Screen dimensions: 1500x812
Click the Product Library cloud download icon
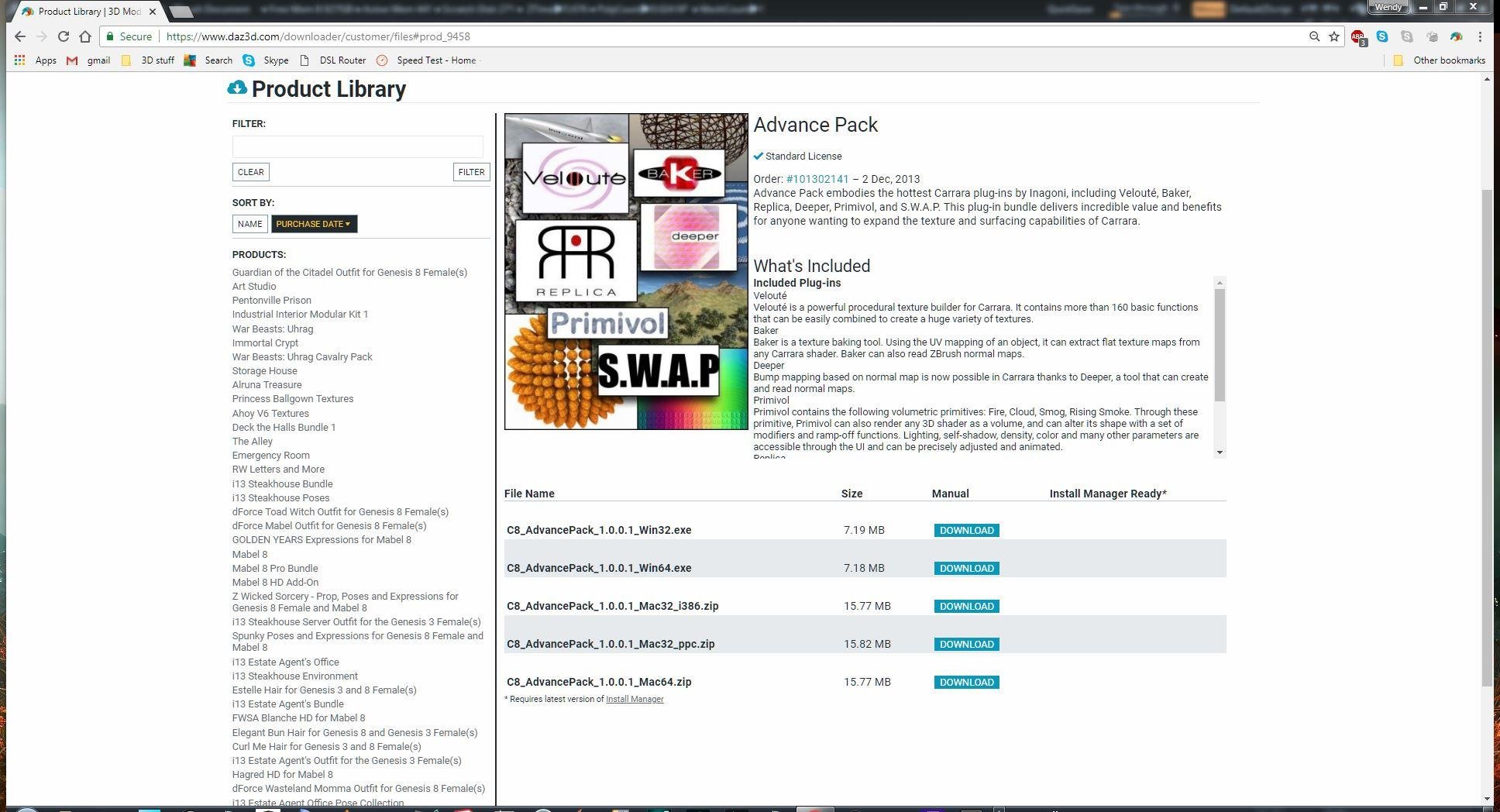point(237,88)
